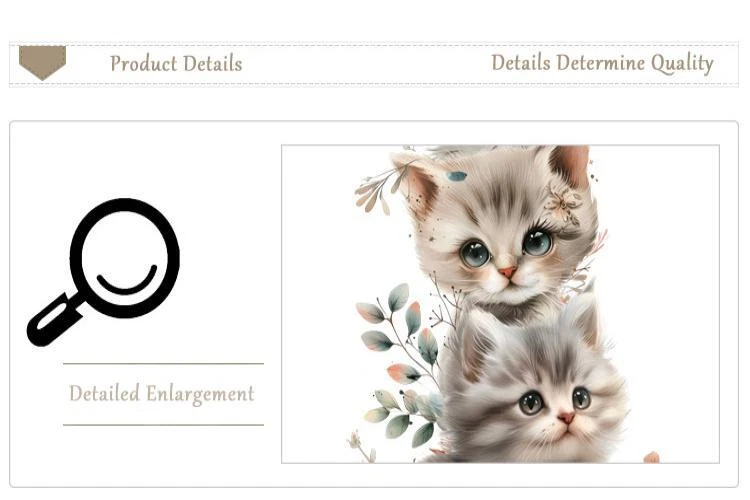Viewport: 750px width, 500px height.
Task: Click the line below Detailed Enlargement
Action: tap(163, 424)
